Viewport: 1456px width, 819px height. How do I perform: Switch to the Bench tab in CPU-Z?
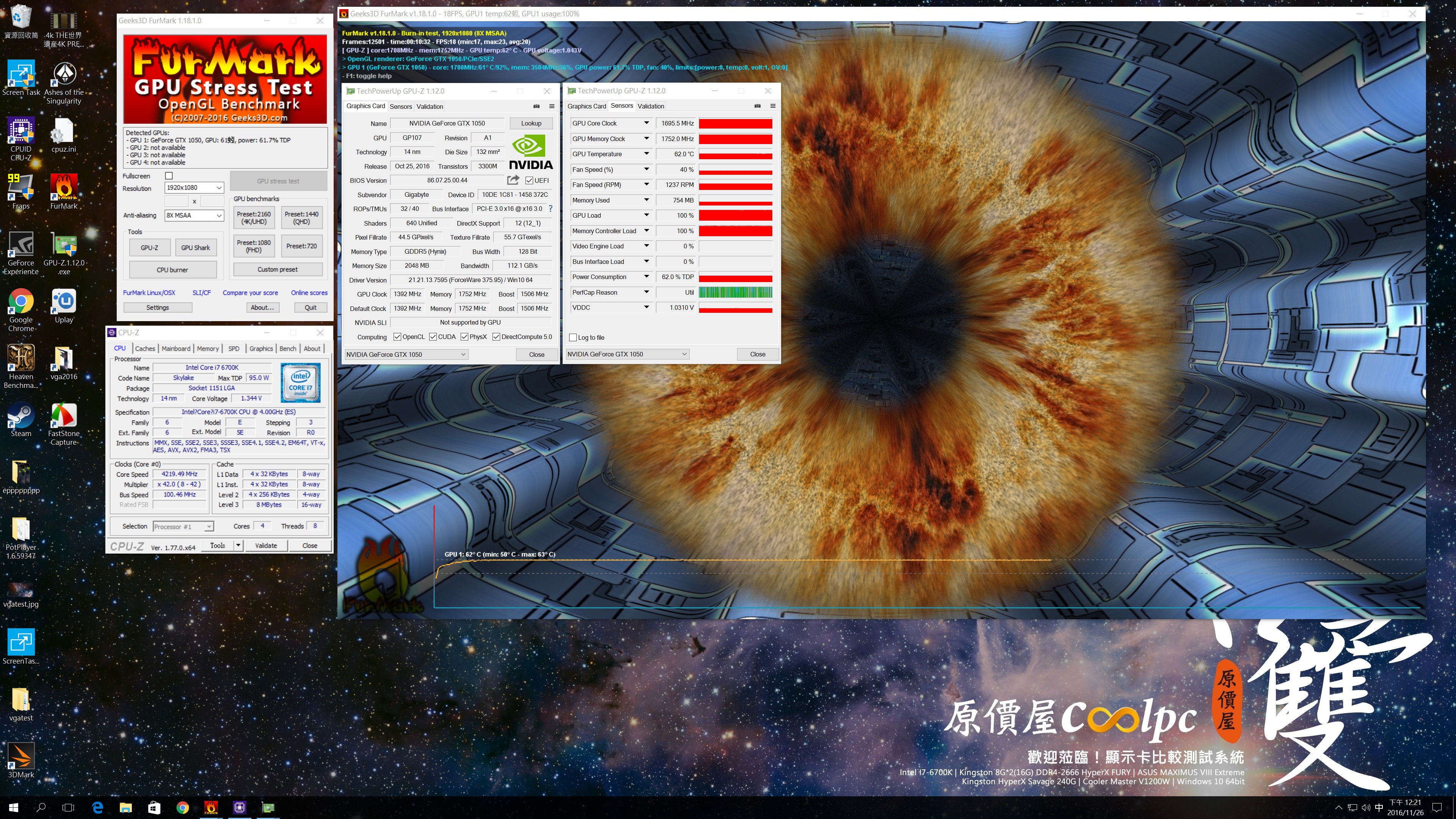288,349
